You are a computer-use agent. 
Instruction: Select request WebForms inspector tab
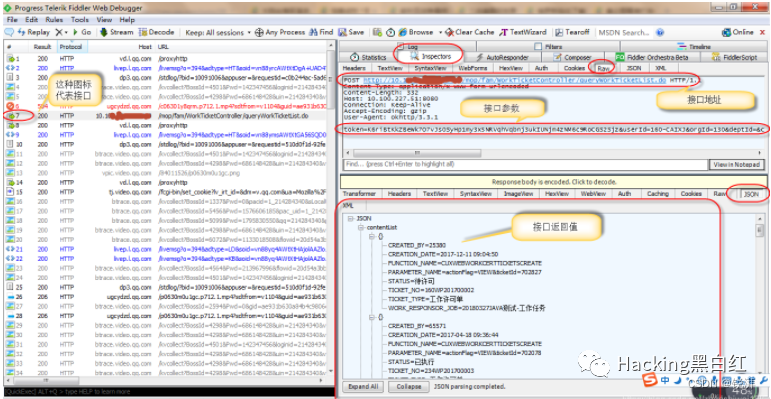click(x=472, y=68)
